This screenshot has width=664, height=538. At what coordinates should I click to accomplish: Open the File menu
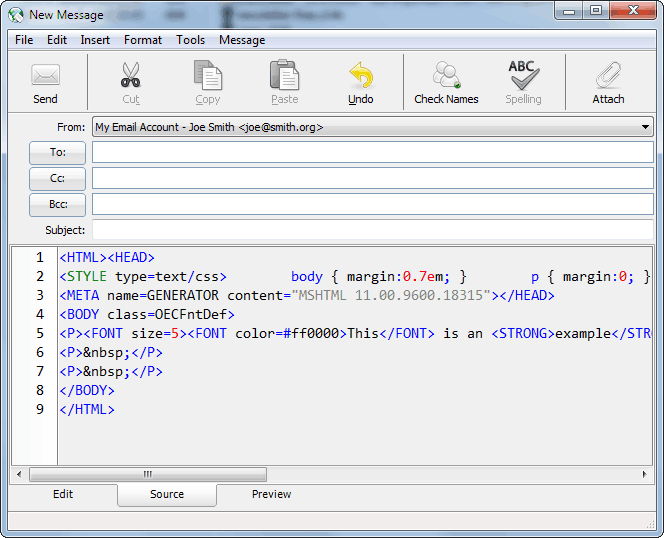24,40
